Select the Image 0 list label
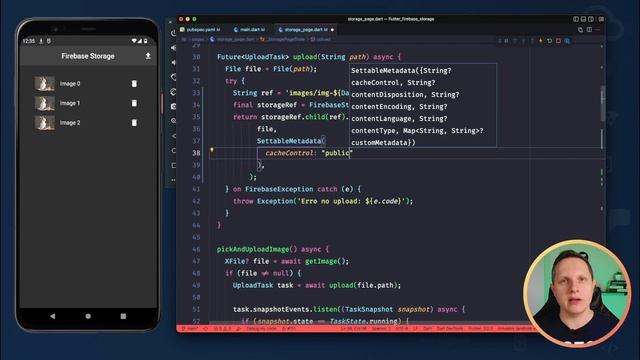The image size is (640, 360). click(x=70, y=84)
